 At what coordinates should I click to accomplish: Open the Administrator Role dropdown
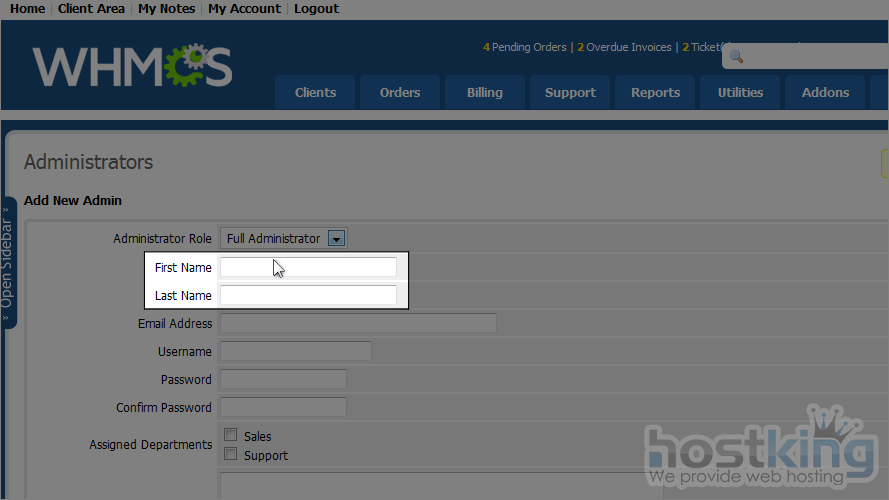tap(336, 239)
